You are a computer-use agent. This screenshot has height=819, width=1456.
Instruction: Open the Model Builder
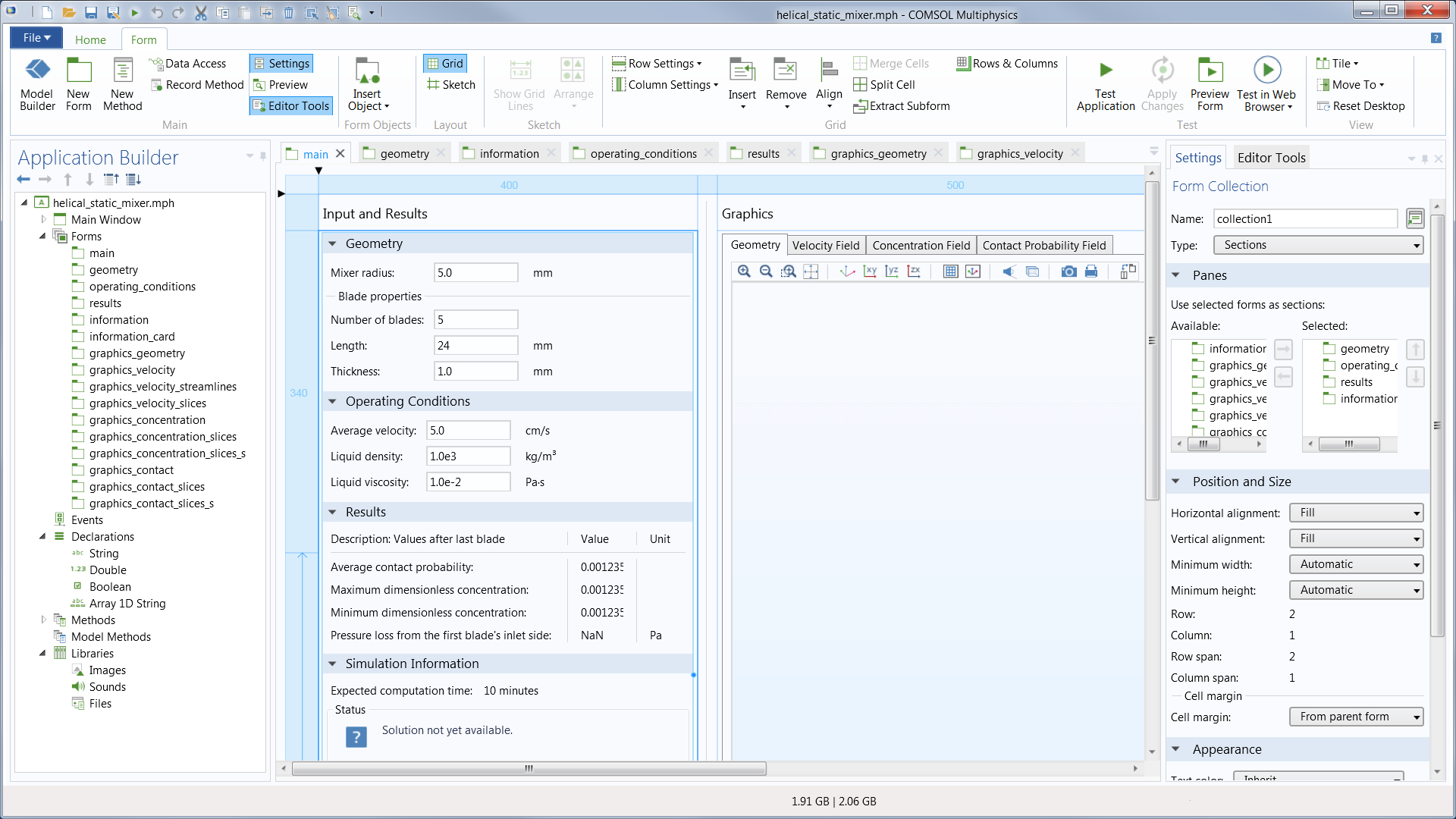(x=37, y=83)
